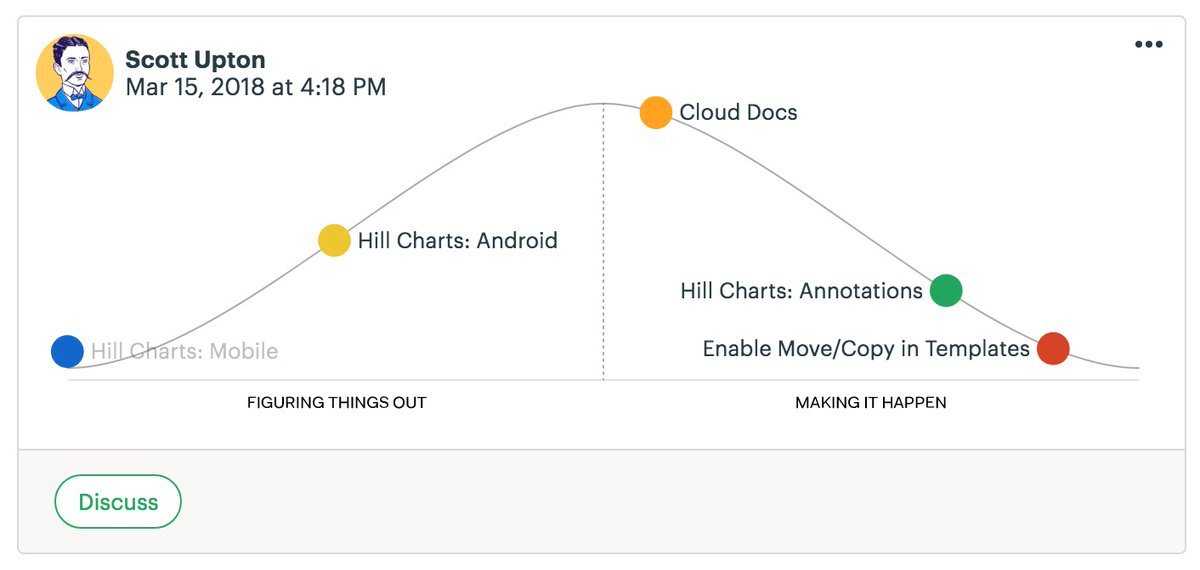The width and height of the screenshot is (1200, 570).
Task: Select the orange Cloud Docs dot
Action: (655, 113)
